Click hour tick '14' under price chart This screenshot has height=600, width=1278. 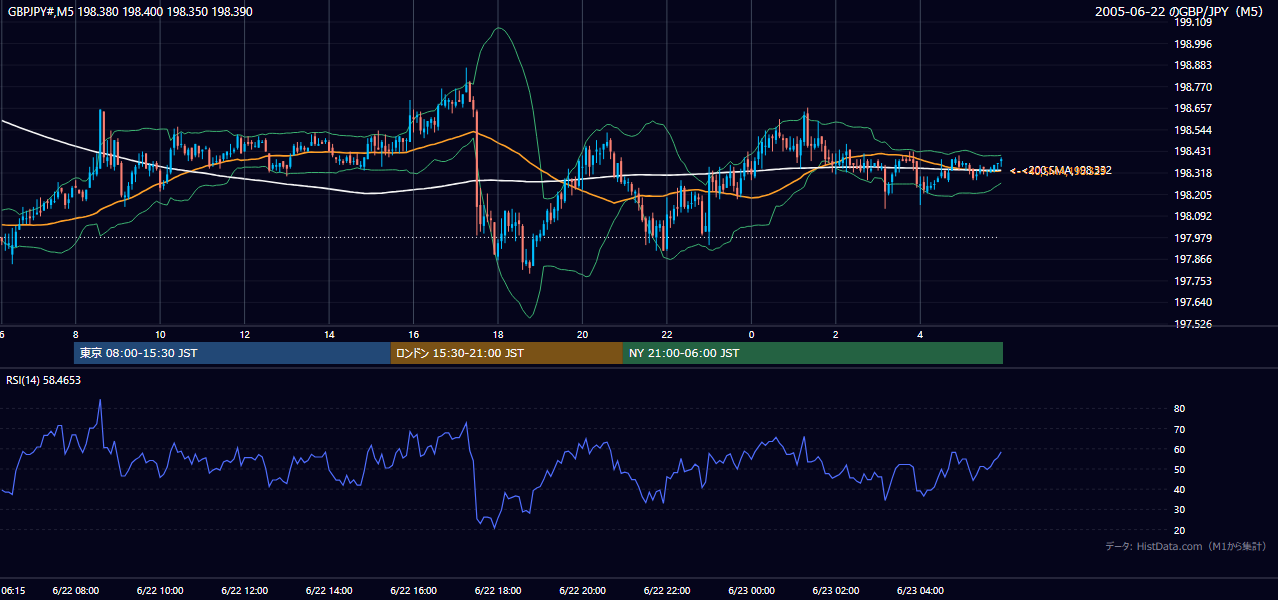coord(329,335)
